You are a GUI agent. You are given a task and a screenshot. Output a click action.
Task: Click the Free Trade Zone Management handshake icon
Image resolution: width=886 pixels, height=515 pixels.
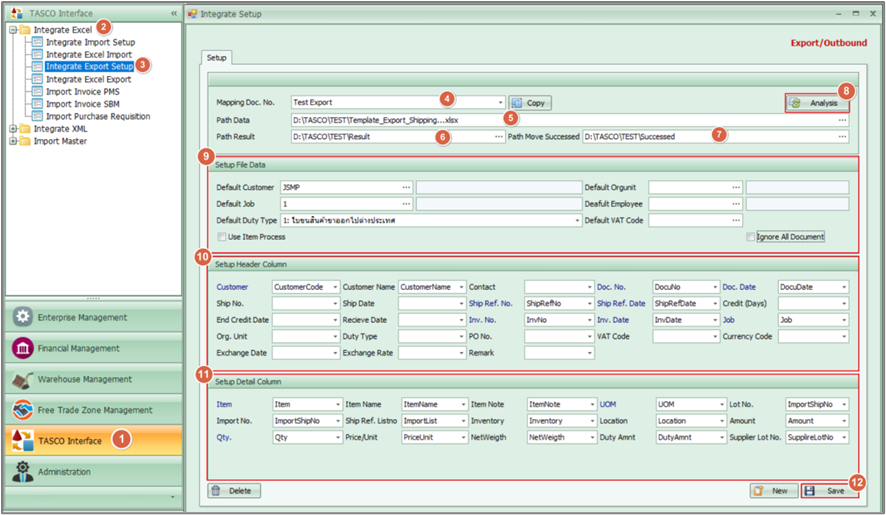[22, 410]
